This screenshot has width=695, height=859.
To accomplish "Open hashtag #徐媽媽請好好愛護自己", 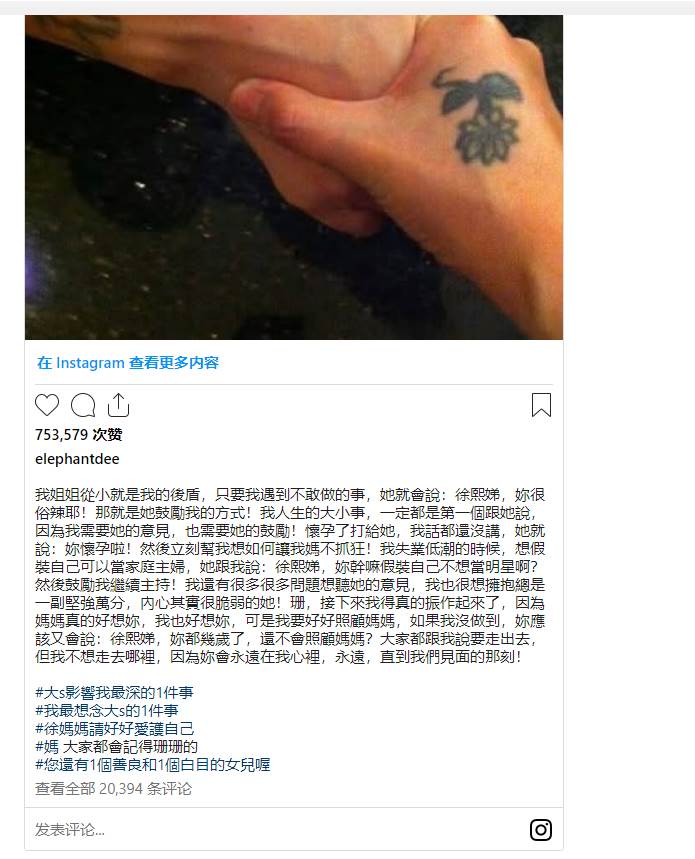I will (114, 729).
